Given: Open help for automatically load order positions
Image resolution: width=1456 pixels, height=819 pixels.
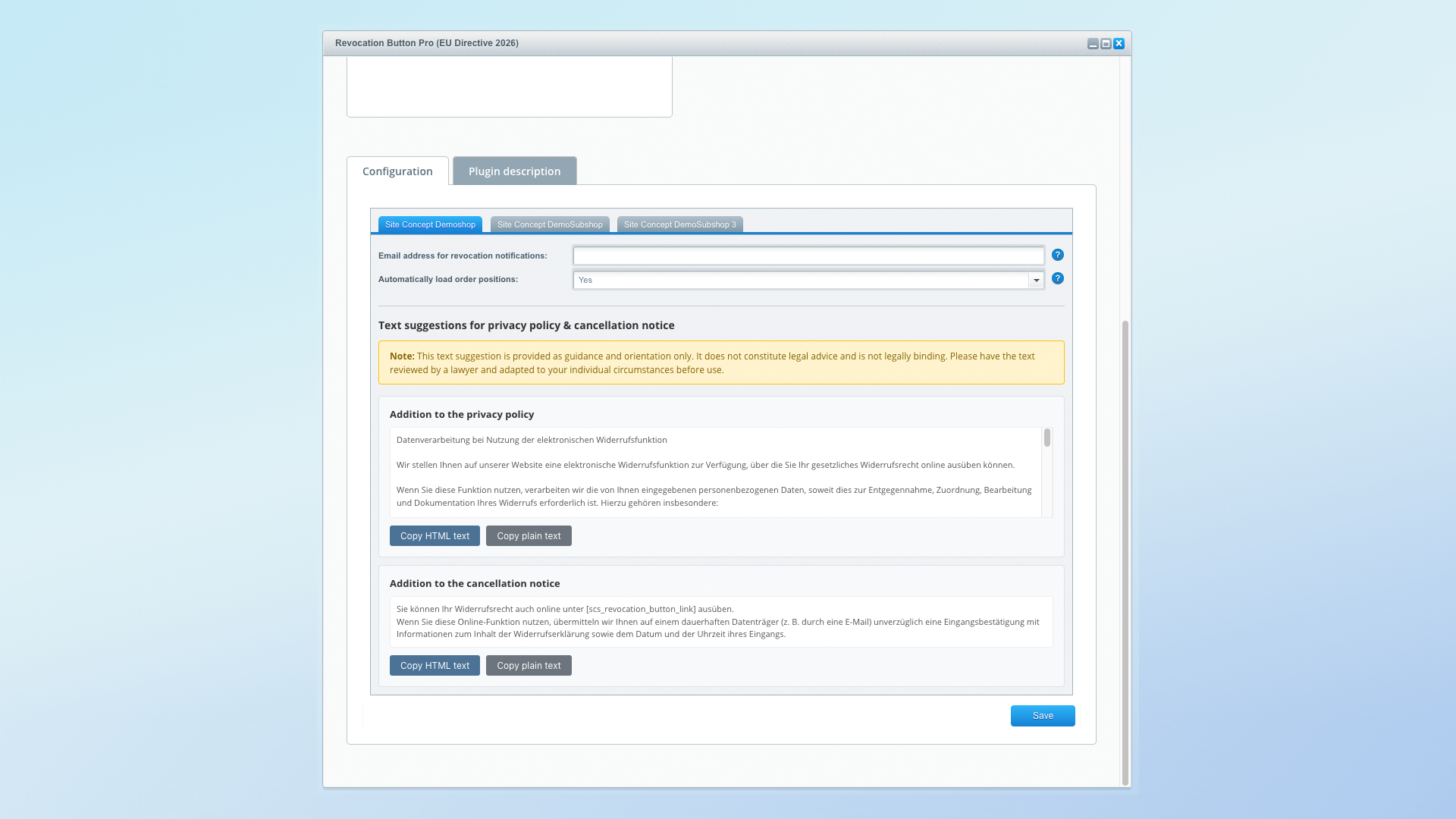Looking at the screenshot, I should point(1058,278).
